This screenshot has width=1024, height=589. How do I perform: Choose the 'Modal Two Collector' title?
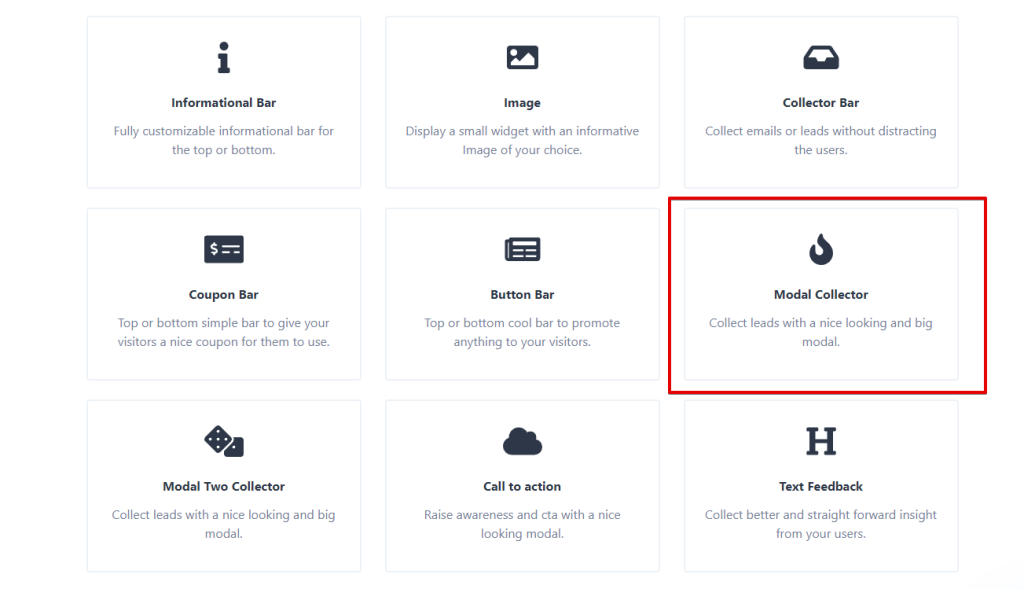pos(223,487)
